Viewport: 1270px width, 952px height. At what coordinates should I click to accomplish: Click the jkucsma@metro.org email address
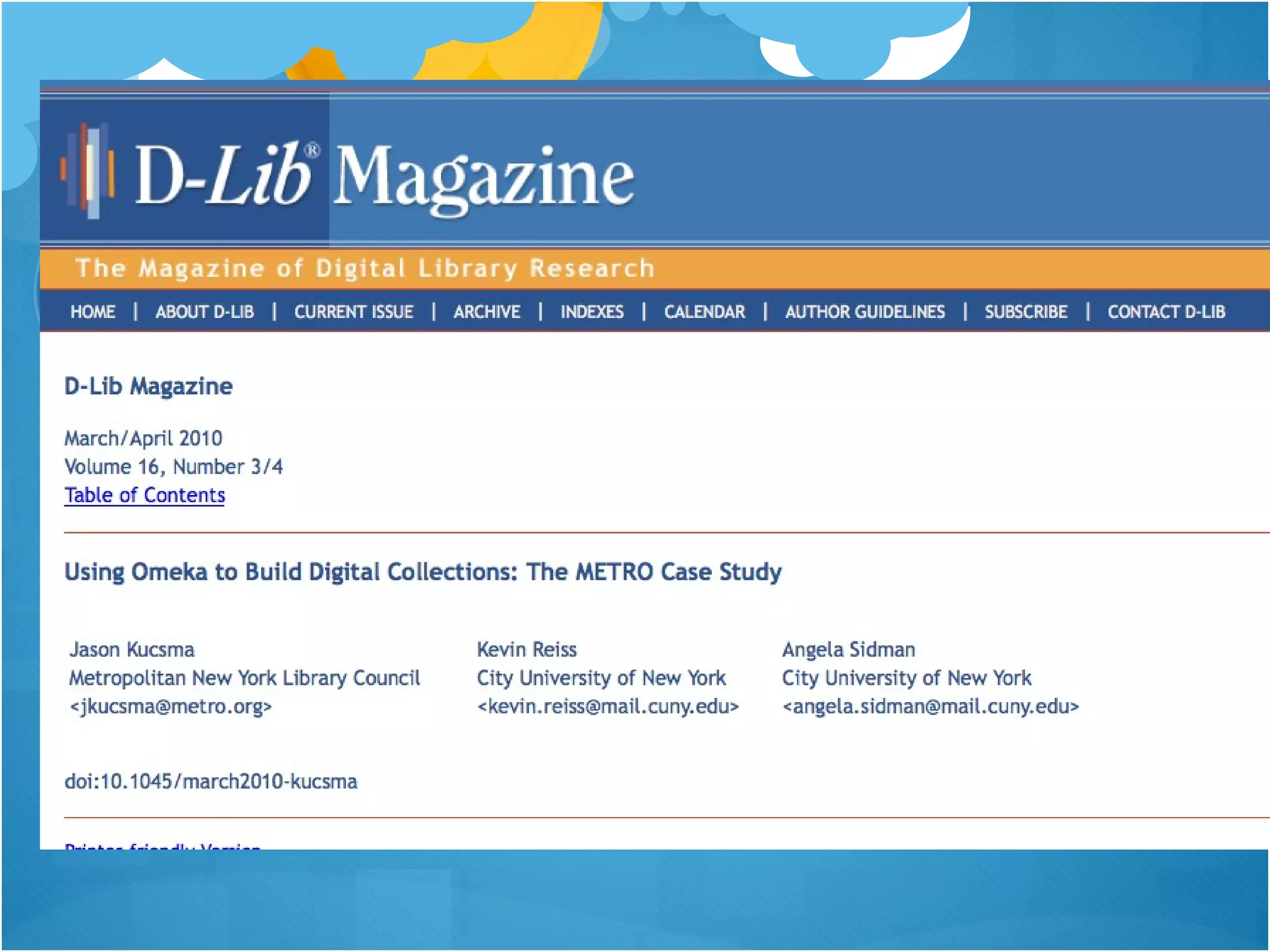point(171,707)
